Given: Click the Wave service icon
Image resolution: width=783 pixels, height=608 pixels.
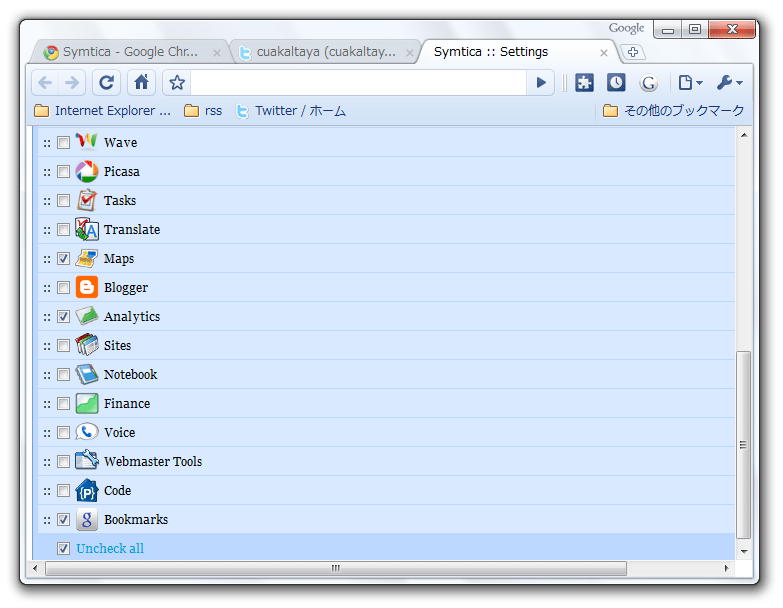Looking at the screenshot, I should coord(86,142).
